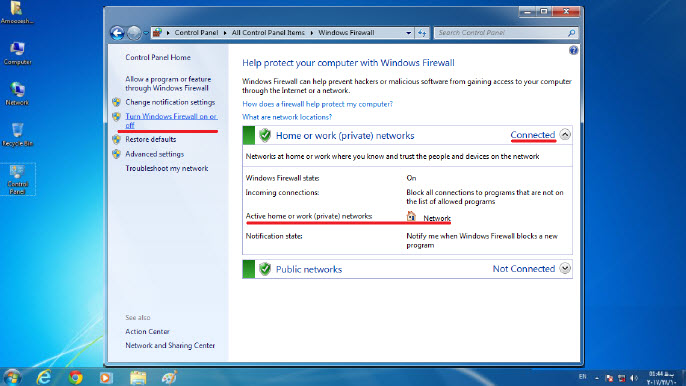Click the Back navigation arrow
686x386 pixels.
pos(117,33)
